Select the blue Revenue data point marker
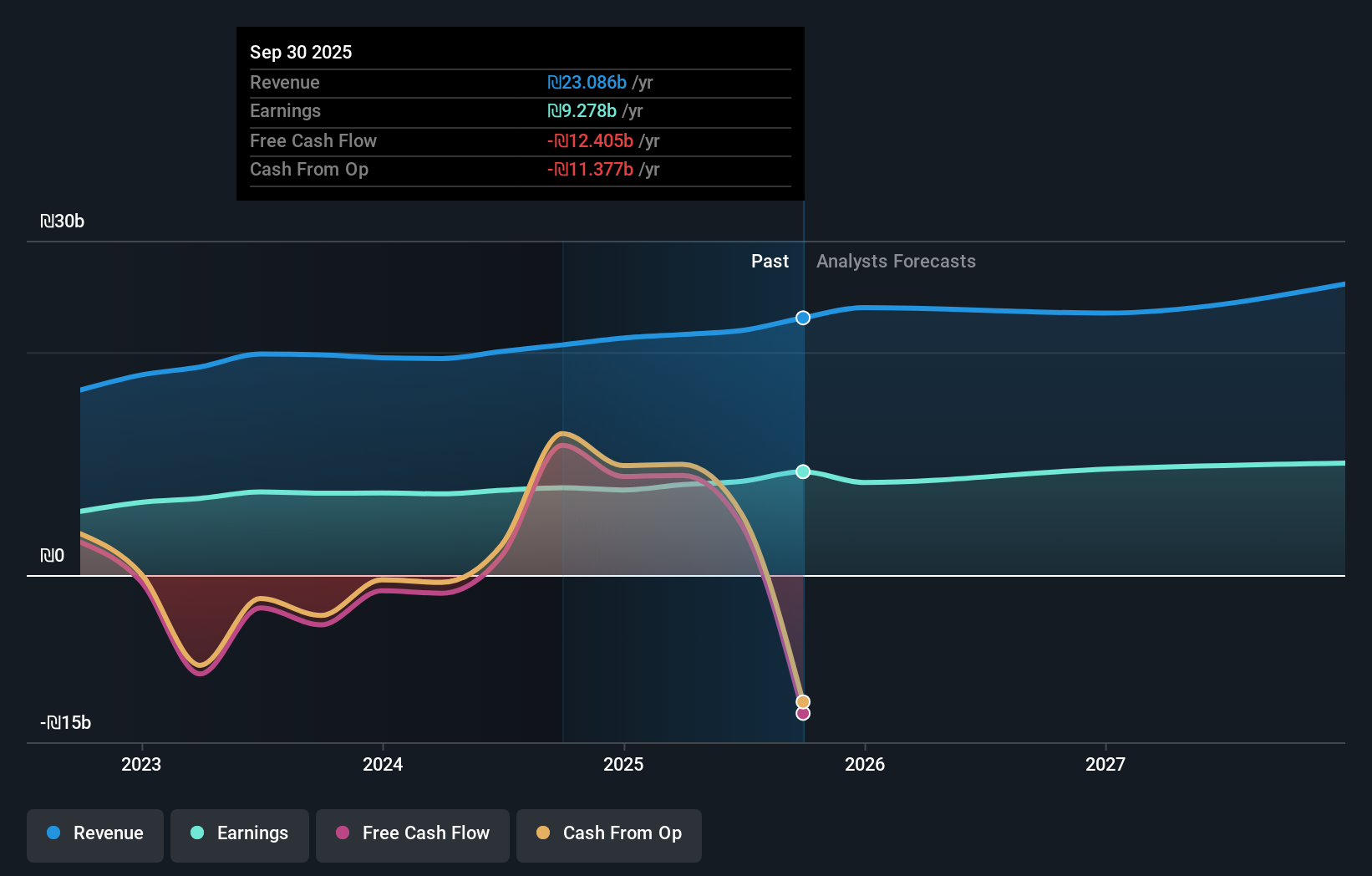Screen dimensions: 1372x876 tap(802, 318)
